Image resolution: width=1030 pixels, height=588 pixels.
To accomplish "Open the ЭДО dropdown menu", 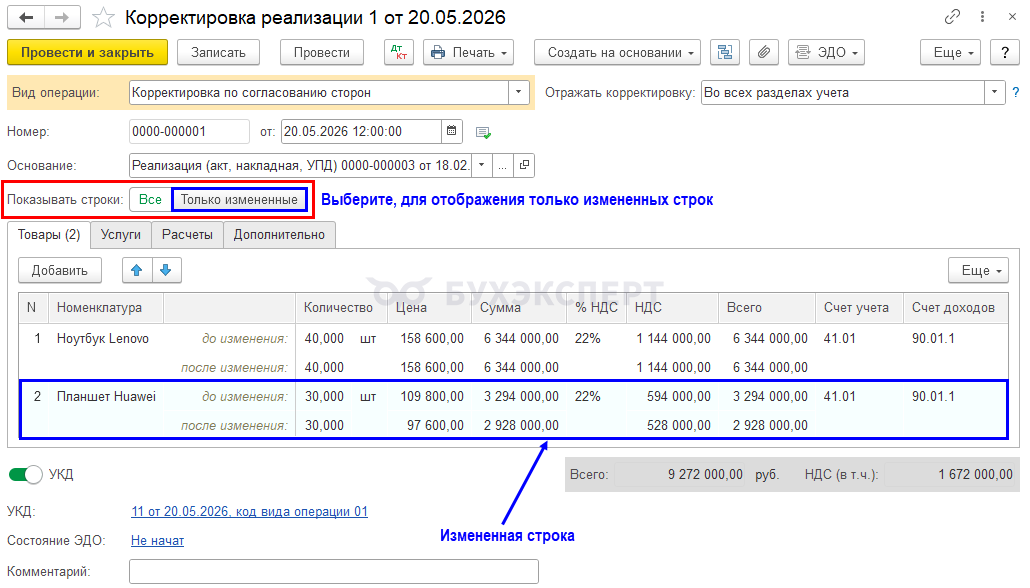I will coord(826,53).
